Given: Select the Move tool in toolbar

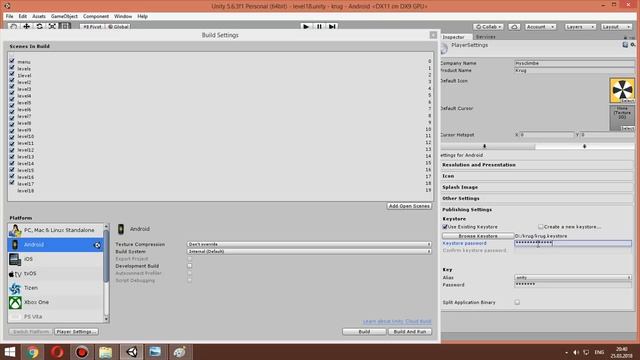Looking at the screenshot, I should (27, 26).
